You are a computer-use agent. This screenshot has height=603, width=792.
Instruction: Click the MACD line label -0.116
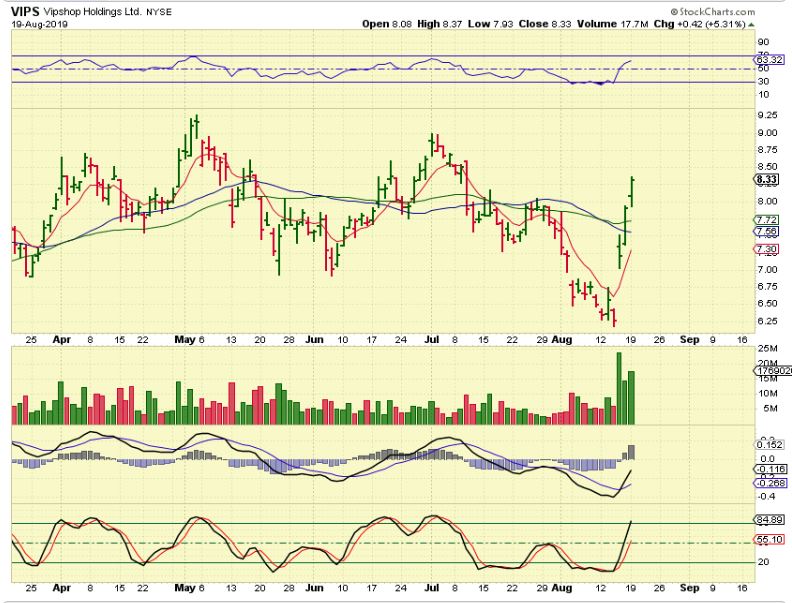tap(770, 469)
